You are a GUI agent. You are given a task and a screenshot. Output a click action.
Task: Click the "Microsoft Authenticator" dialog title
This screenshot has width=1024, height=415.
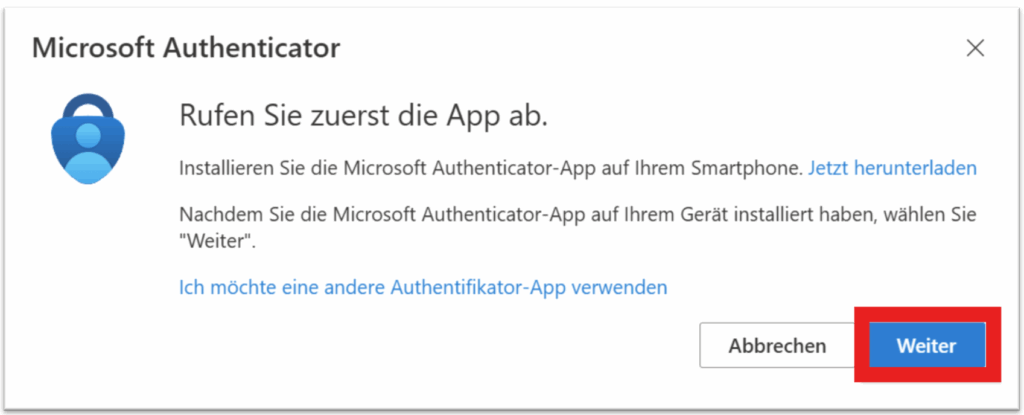[187, 47]
